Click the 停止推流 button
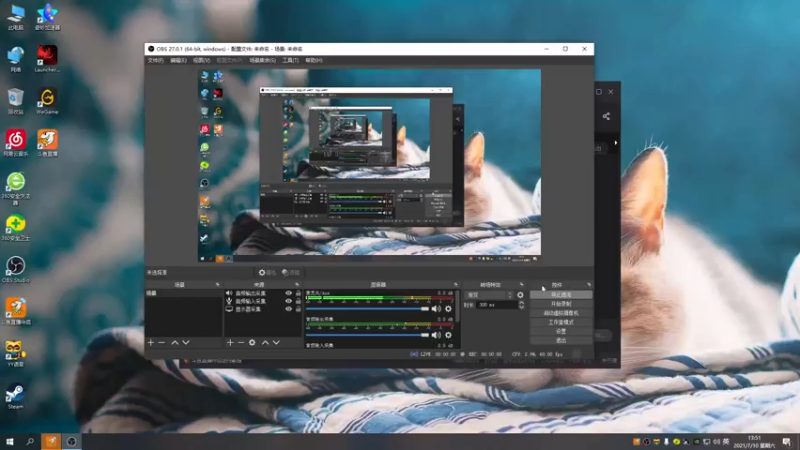This screenshot has width=800, height=450. (x=561, y=295)
